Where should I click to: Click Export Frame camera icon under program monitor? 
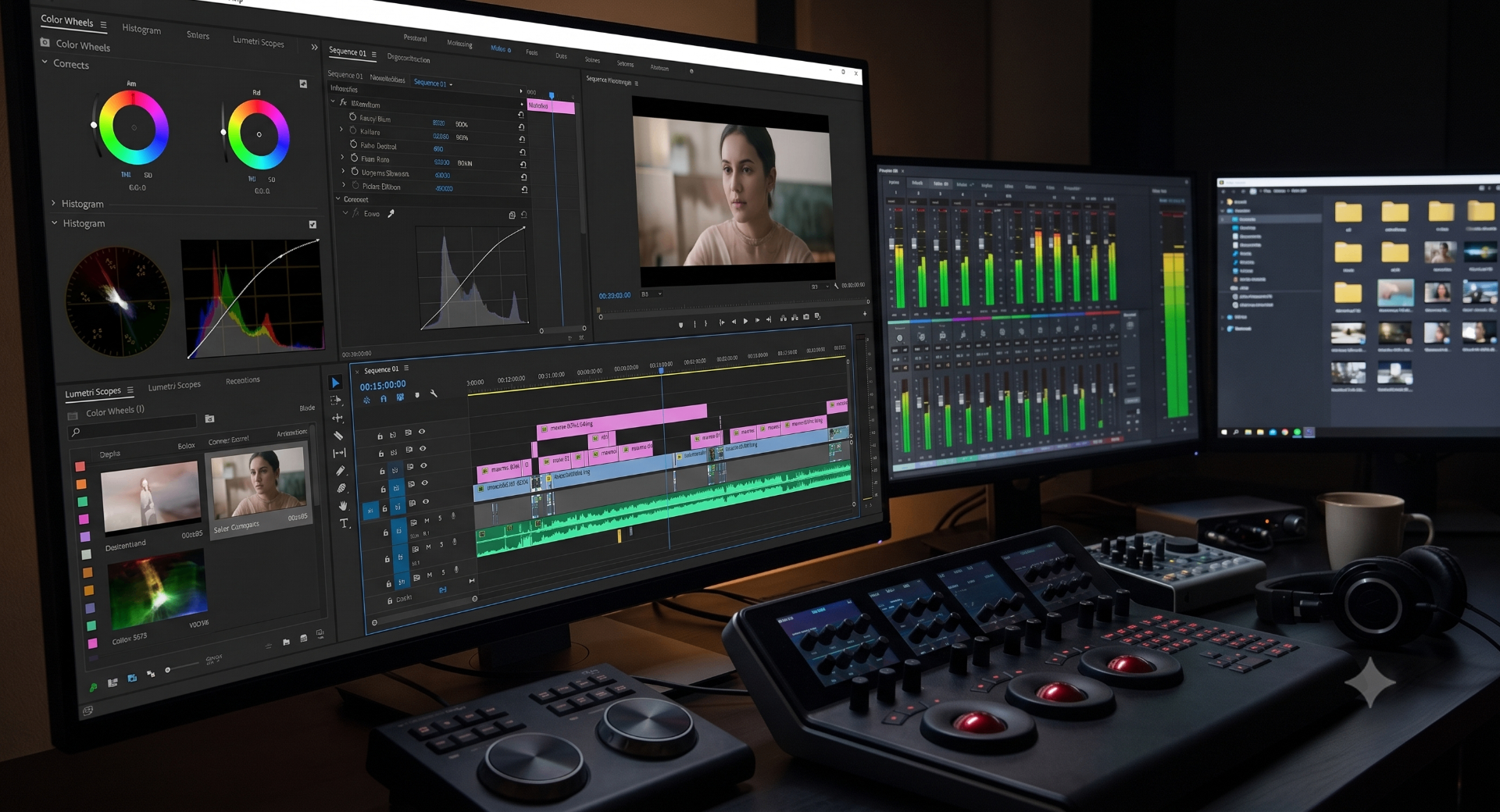point(806,317)
